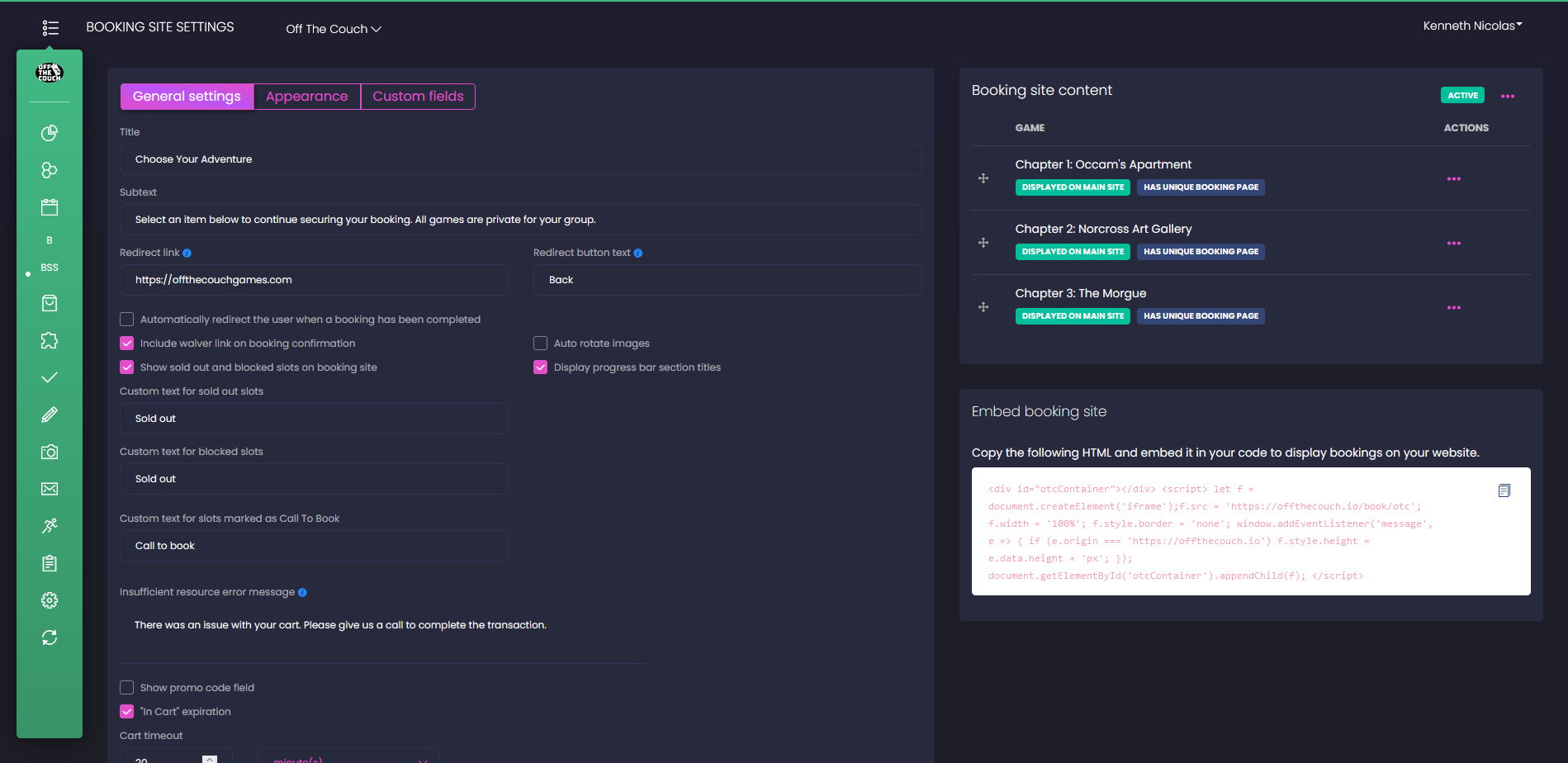This screenshot has width=1568, height=763.
Task: Open the running person sidebar icon
Action: [50, 526]
